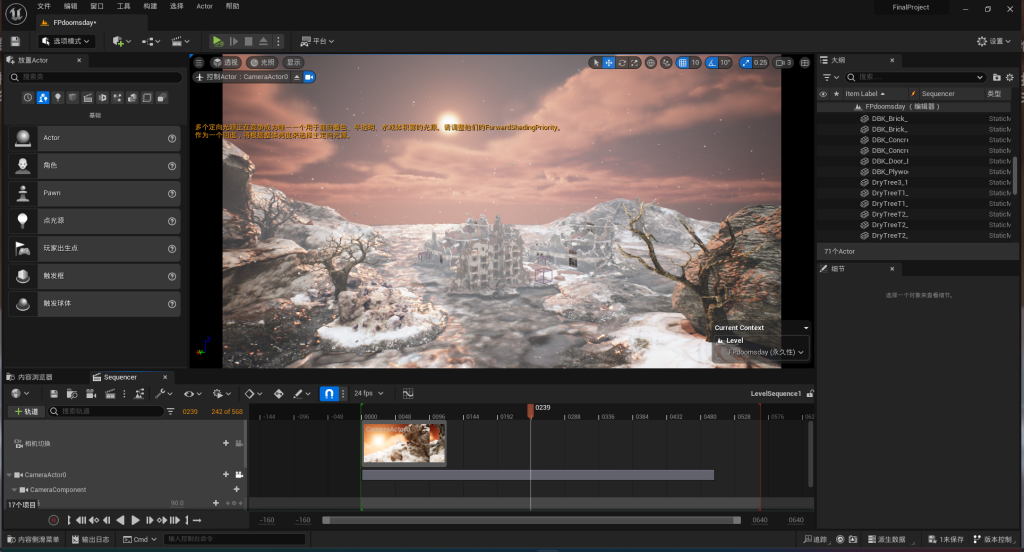Screen dimensions: 1024x552
Task: Select the Cinematic category icon in Place Actors
Action: pyautogui.click(x=88, y=97)
